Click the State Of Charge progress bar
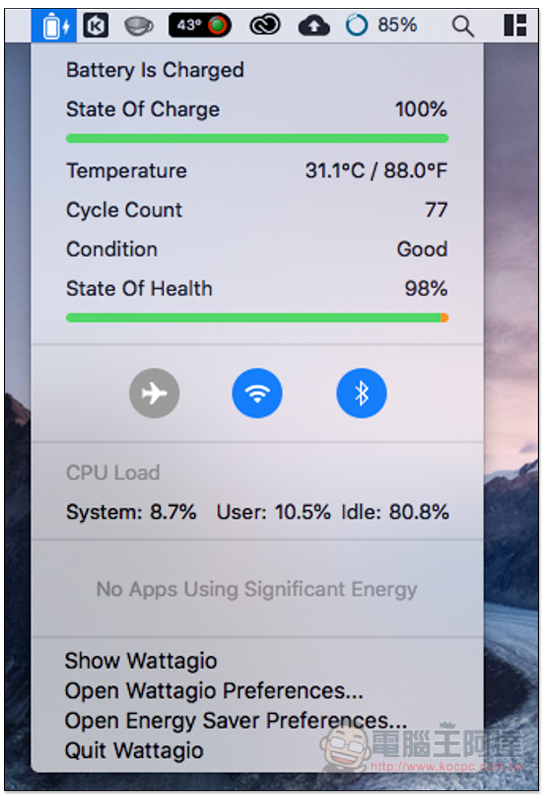Image resolution: width=543 pixels, height=800 pixels. tap(257, 138)
